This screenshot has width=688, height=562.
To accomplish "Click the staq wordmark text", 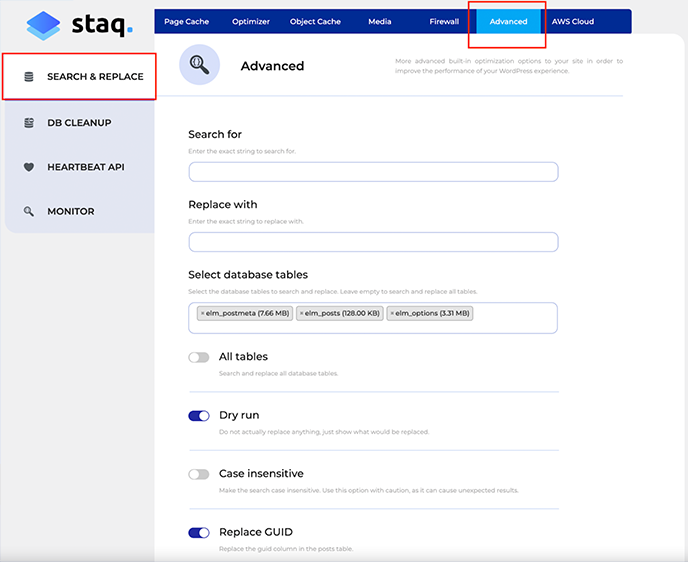I will coord(102,25).
